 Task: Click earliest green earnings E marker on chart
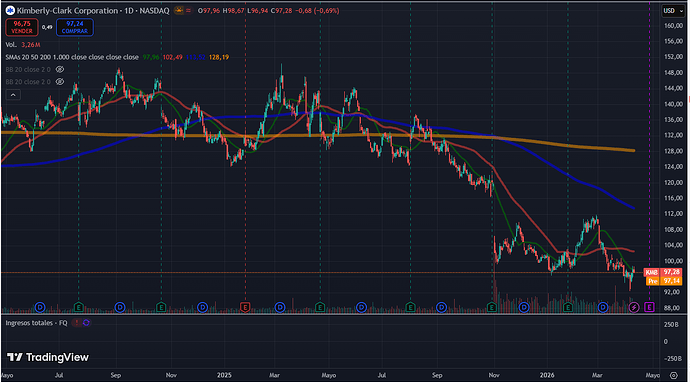pos(79,307)
